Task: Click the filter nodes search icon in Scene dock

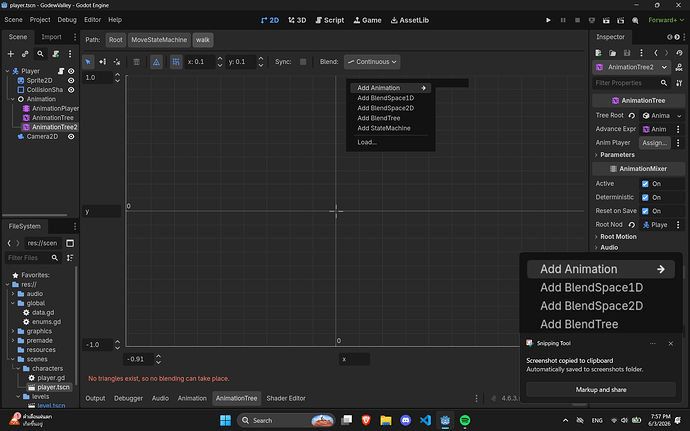Action: [x=40, y=54]
